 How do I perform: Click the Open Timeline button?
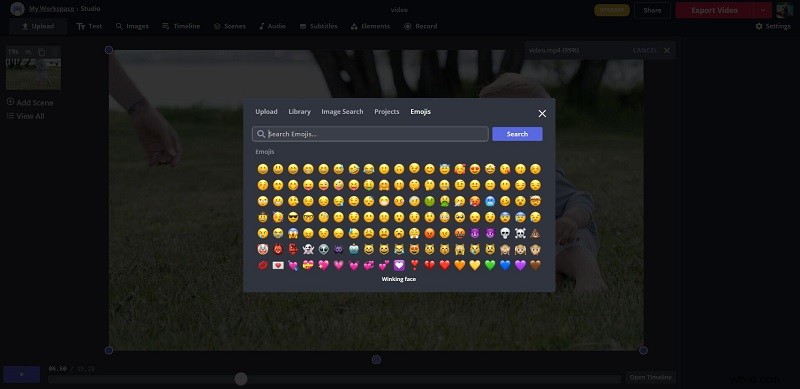pos(651,377)
